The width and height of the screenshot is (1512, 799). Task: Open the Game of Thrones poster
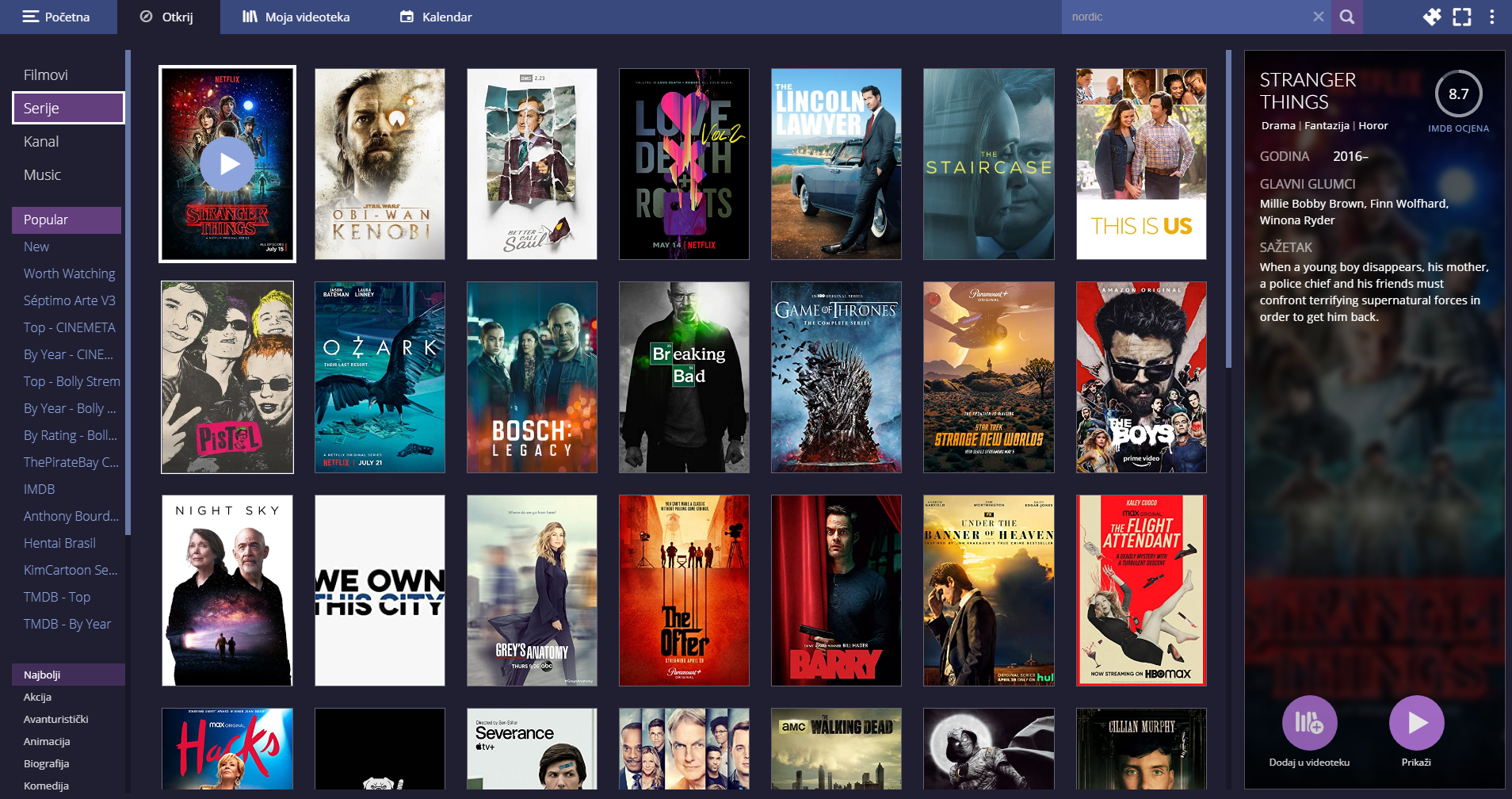pos(836,377)
